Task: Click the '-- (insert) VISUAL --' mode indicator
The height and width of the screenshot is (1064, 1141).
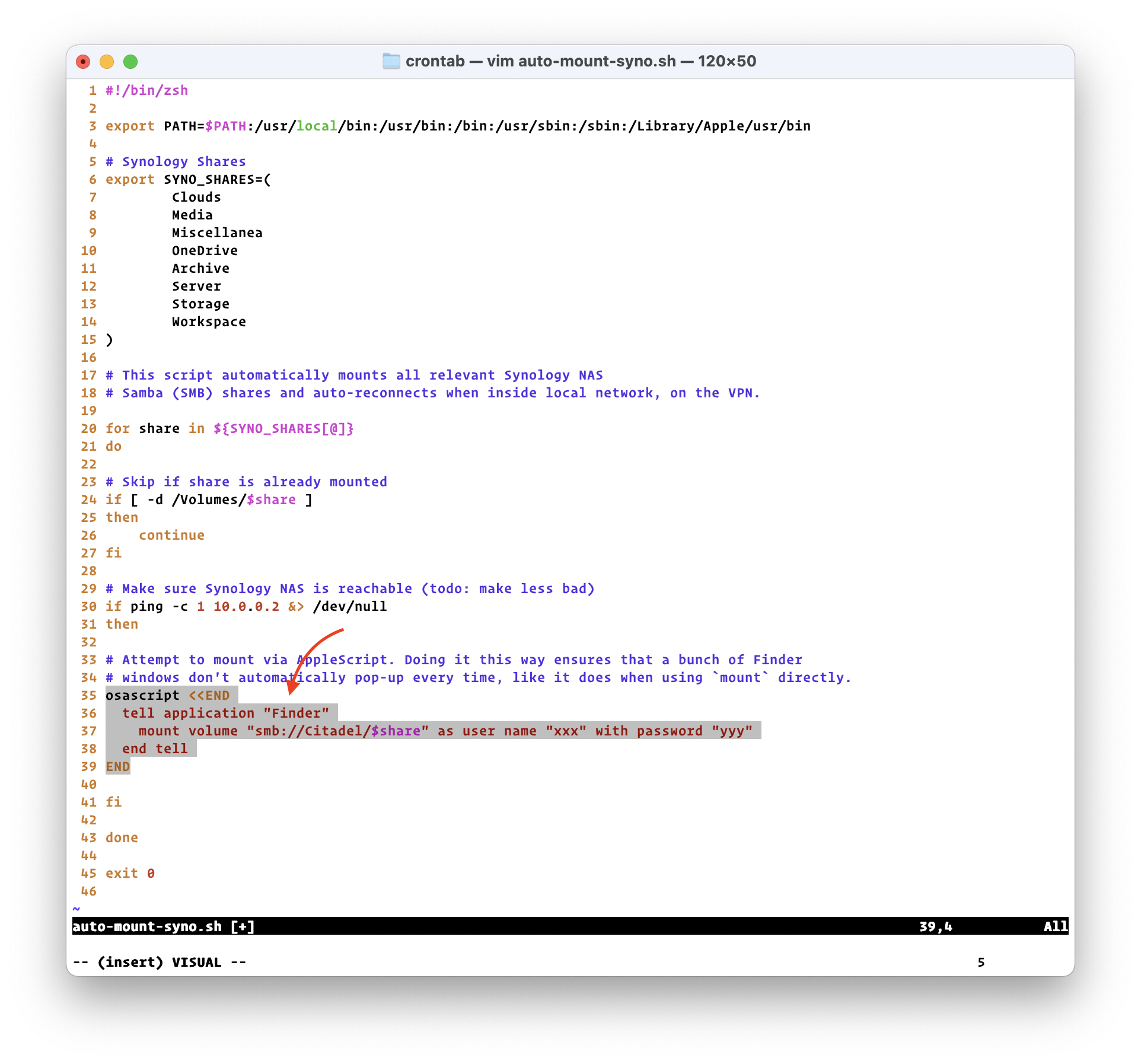Action: [x=160, y=962]
